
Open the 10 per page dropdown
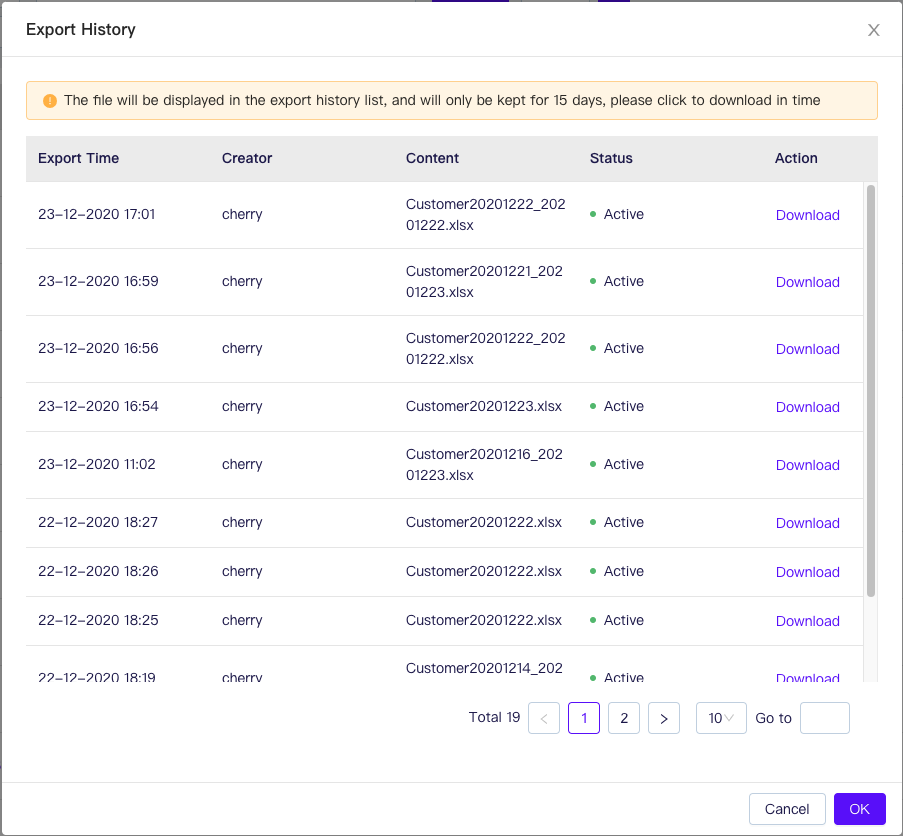click(721, 718)
